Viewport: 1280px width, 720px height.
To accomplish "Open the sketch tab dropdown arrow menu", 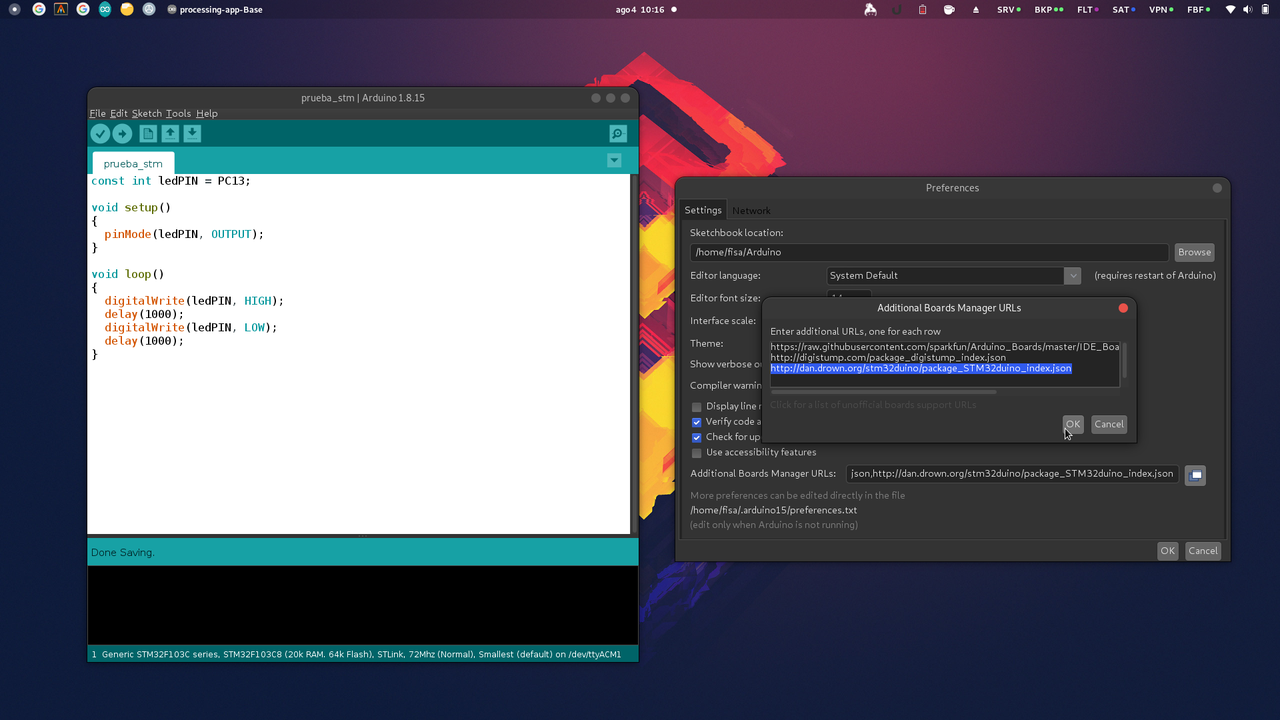I will click(614, 161).
